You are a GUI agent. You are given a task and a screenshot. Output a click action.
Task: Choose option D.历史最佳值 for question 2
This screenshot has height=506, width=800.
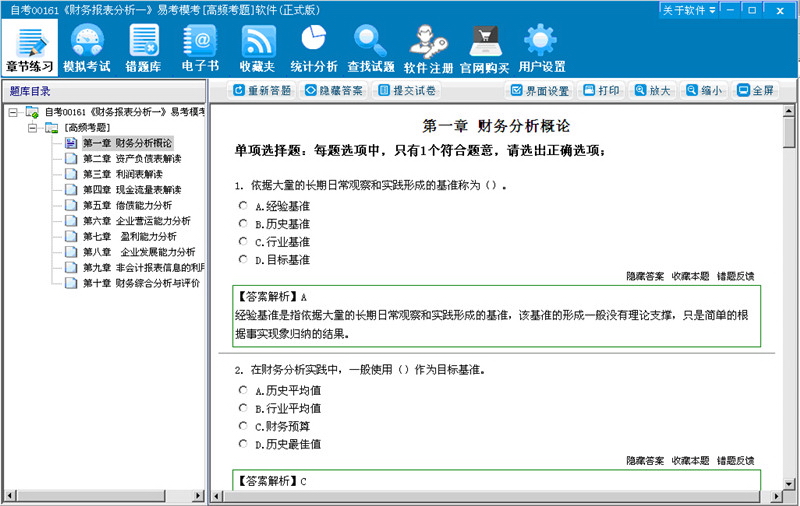coord(243,444)
